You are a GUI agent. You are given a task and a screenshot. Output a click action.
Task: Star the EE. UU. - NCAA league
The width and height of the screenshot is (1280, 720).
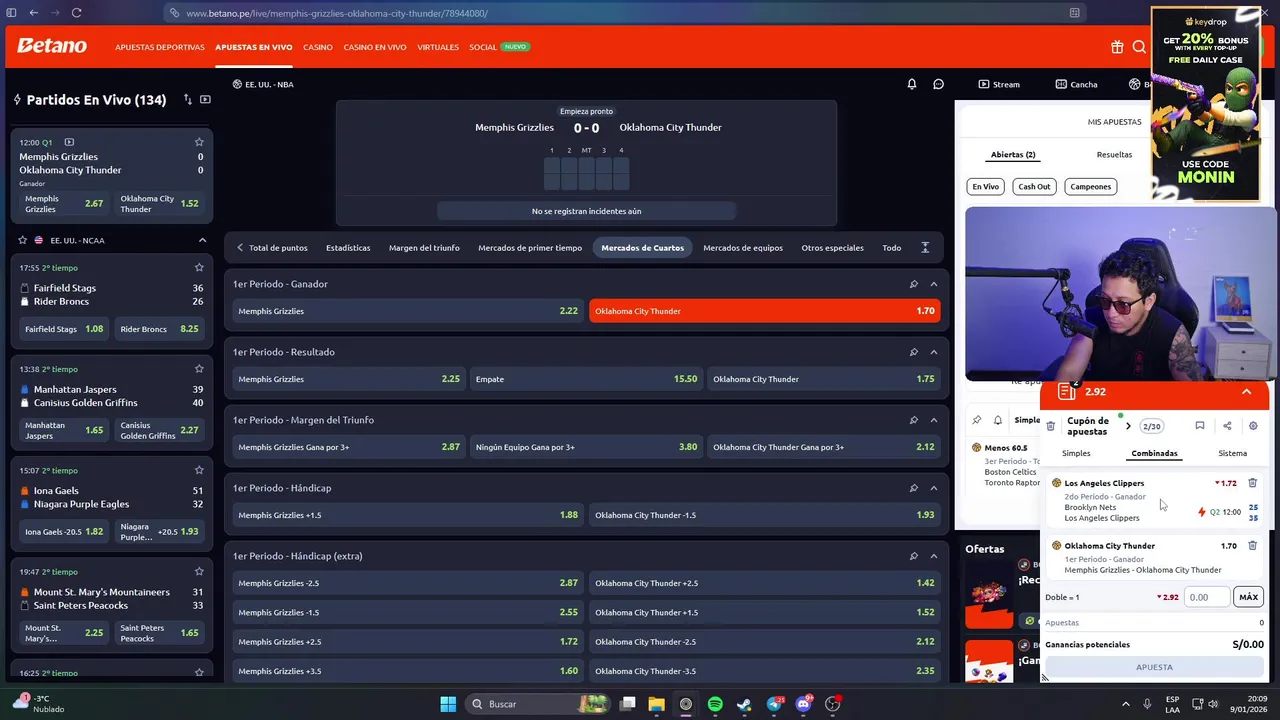pyautogui.click(x=23, y=240)
